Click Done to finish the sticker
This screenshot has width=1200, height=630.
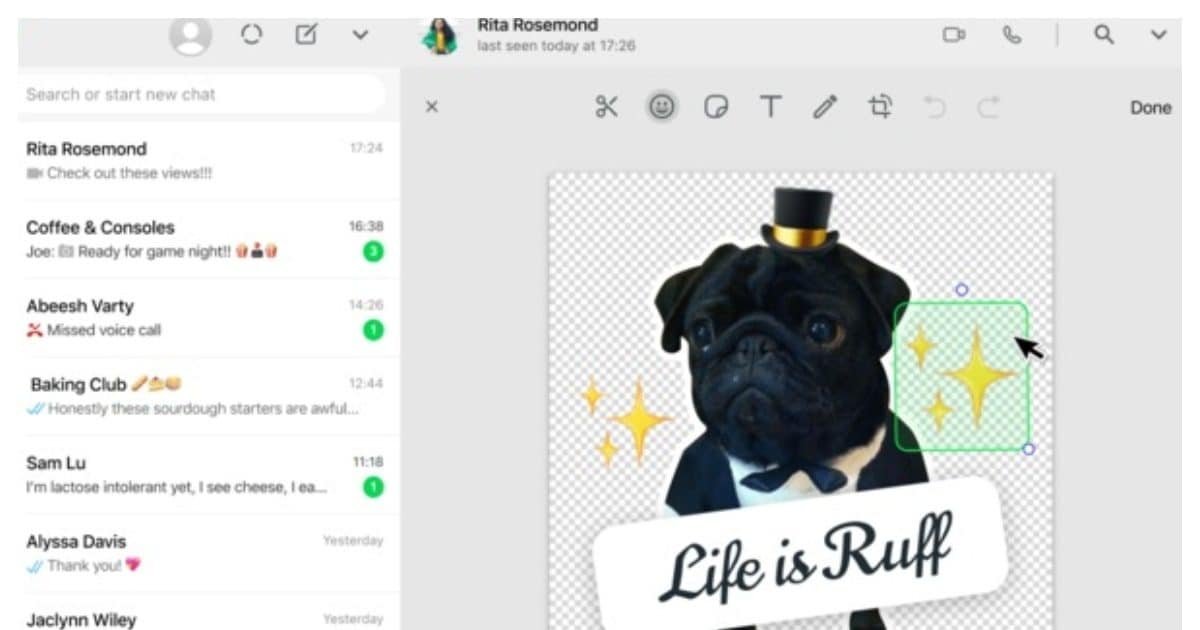(1150, 108)
